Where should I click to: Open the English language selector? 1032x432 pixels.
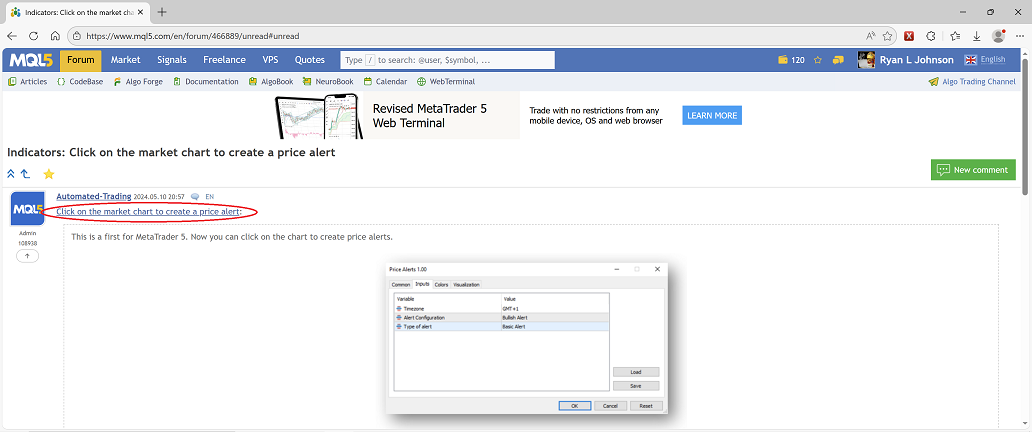point(985,60)
